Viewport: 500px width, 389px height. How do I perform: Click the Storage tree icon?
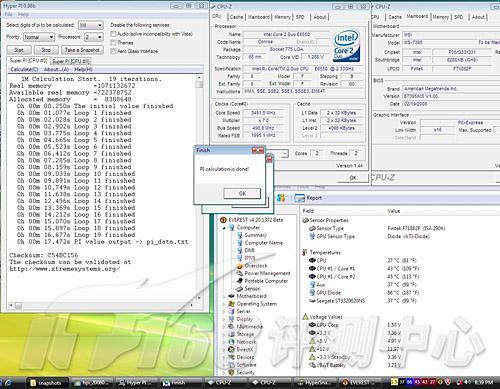[231, 334]
